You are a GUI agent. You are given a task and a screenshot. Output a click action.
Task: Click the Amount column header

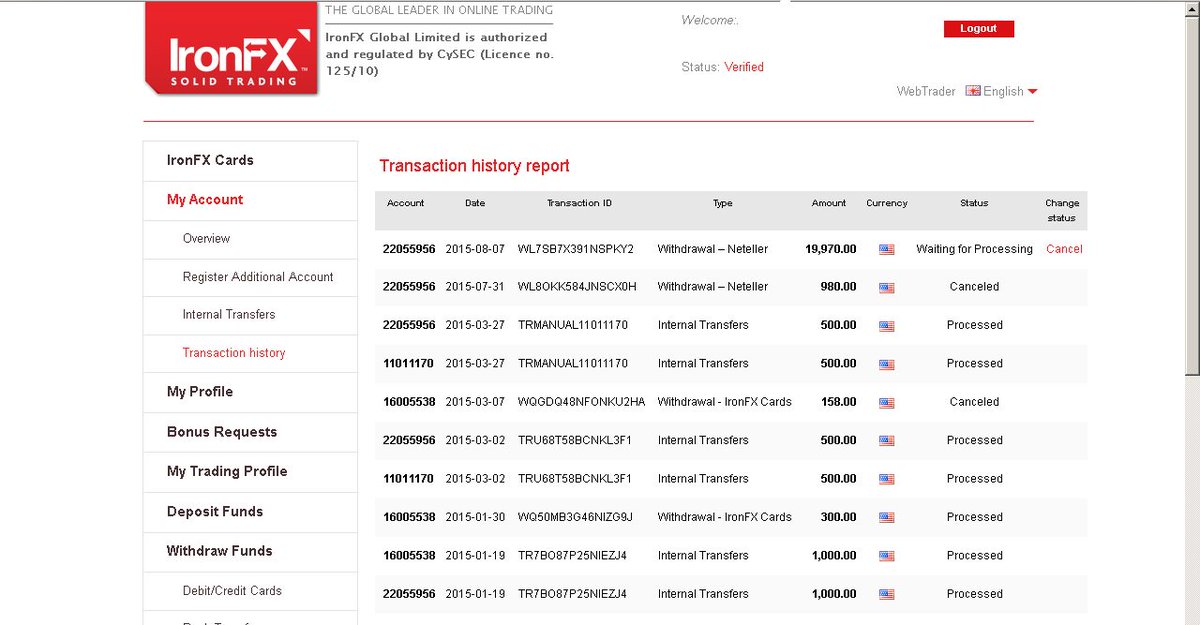829,203
